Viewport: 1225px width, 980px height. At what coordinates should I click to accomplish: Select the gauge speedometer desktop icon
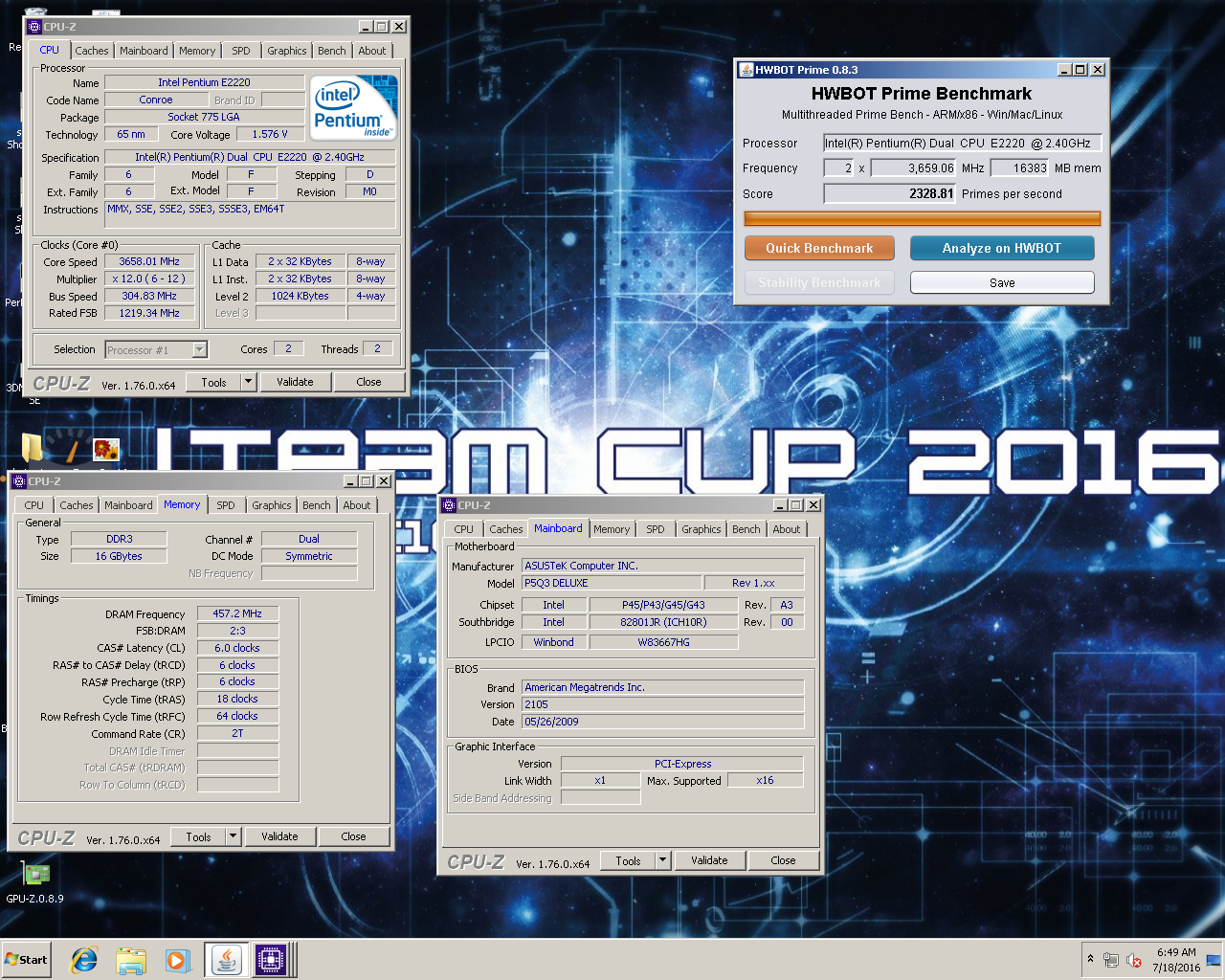coord(69,449)
